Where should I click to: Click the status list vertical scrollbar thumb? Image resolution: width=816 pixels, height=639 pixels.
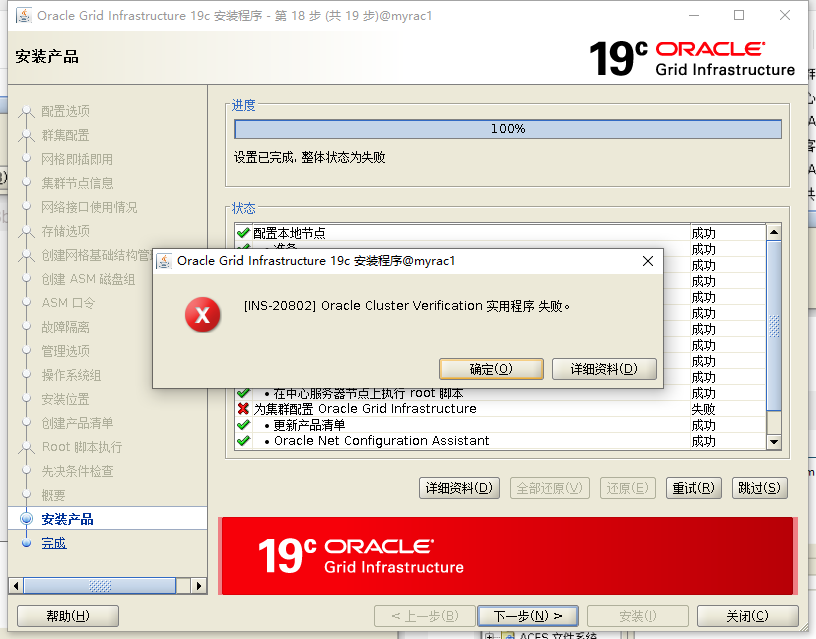coord(774,326)
